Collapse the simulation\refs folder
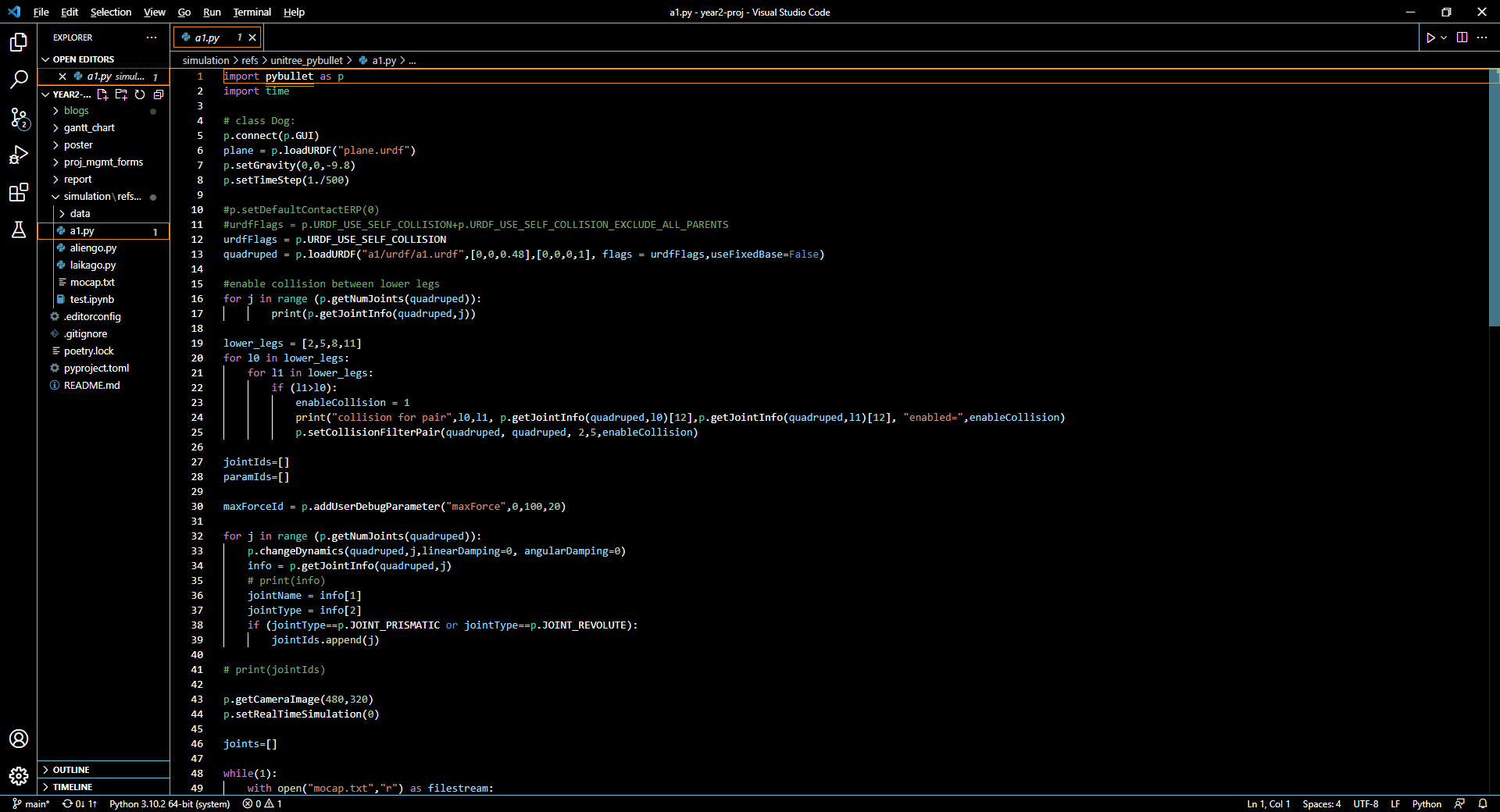 (x=103, y=197)
